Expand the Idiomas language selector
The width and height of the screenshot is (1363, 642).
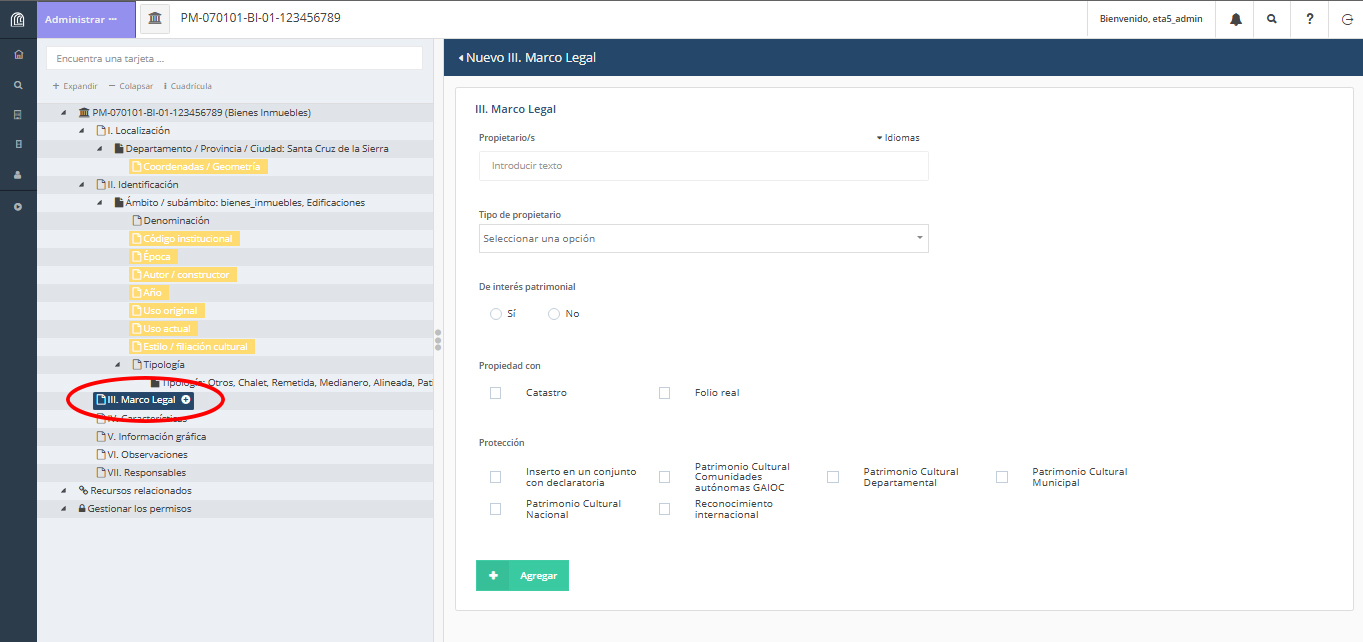[x=898, y=138]
